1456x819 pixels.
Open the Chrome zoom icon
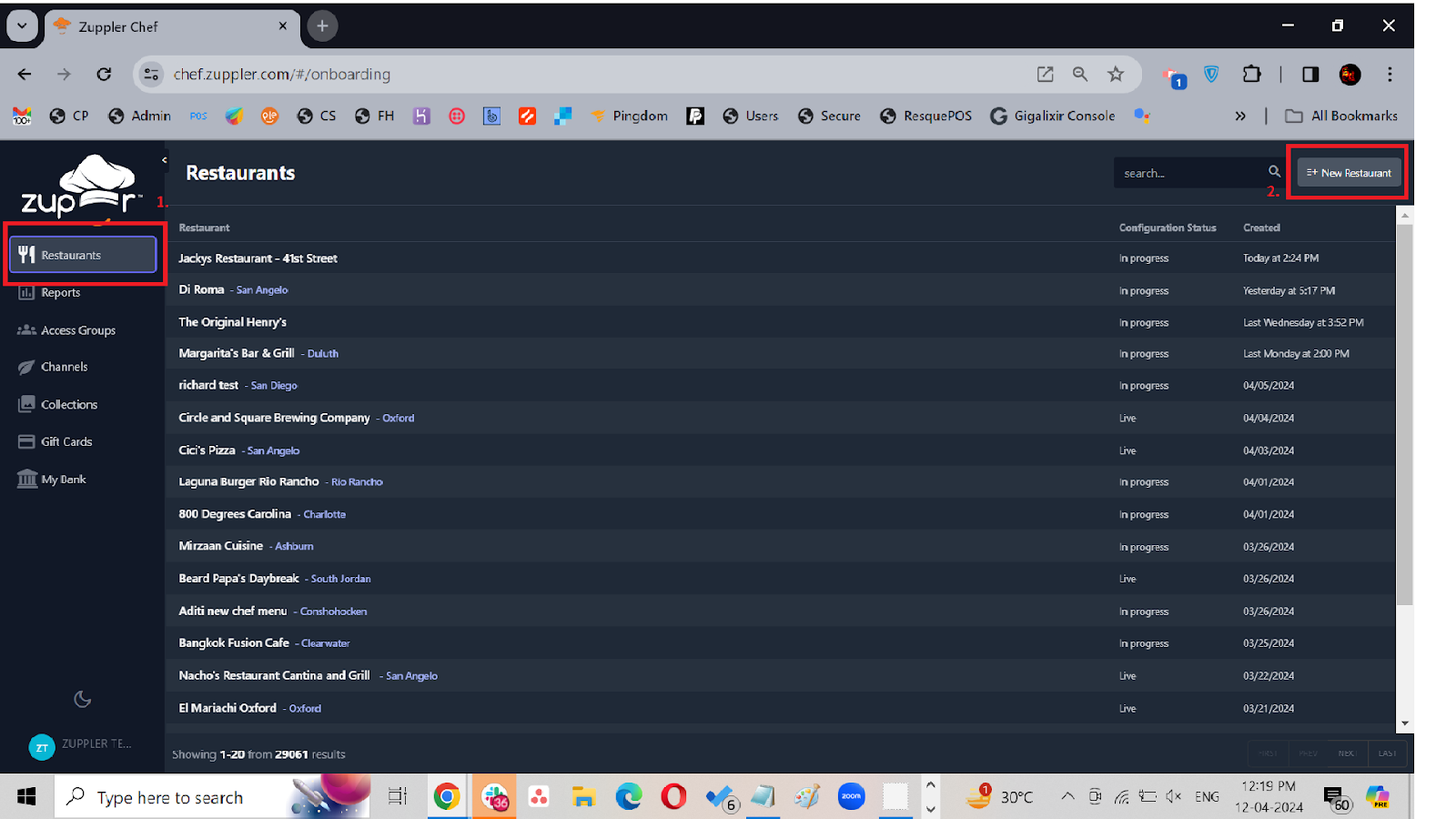(x=1080, y=75)
